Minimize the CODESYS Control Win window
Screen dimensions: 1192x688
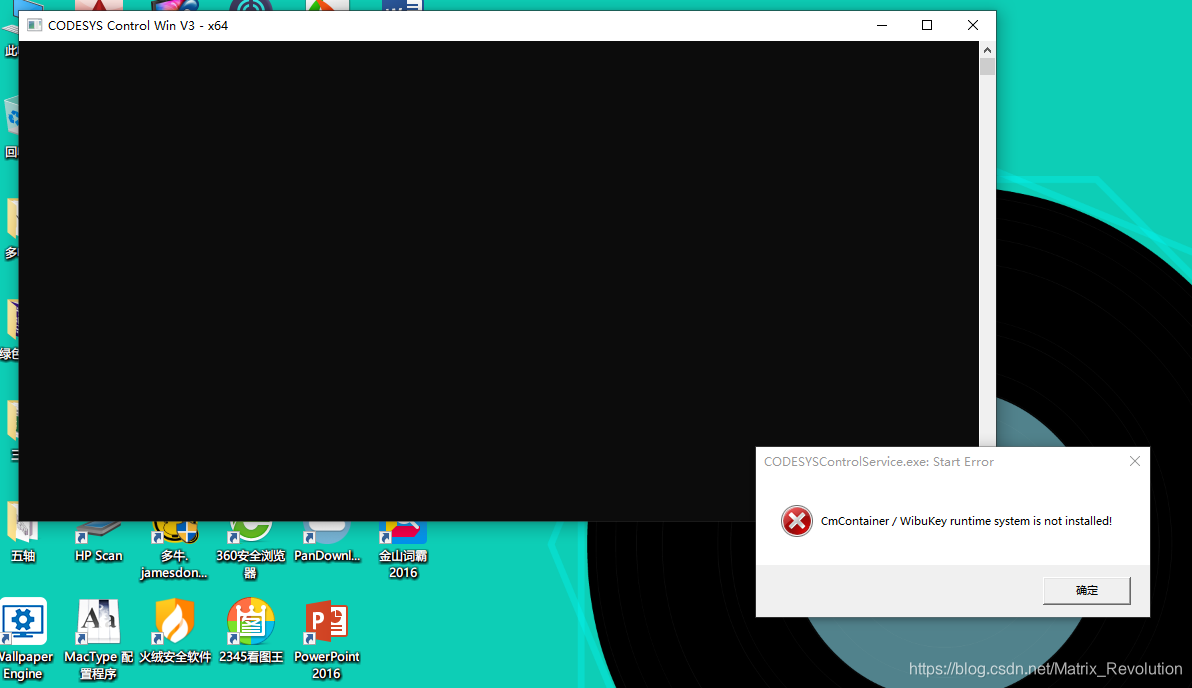[881, 26]
